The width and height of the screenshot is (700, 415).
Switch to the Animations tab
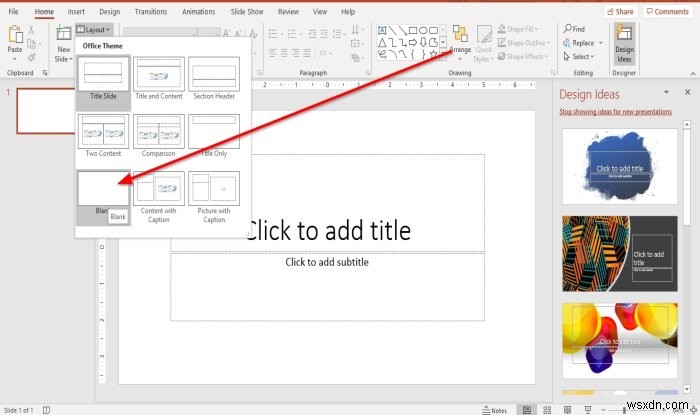click(198, 12)
